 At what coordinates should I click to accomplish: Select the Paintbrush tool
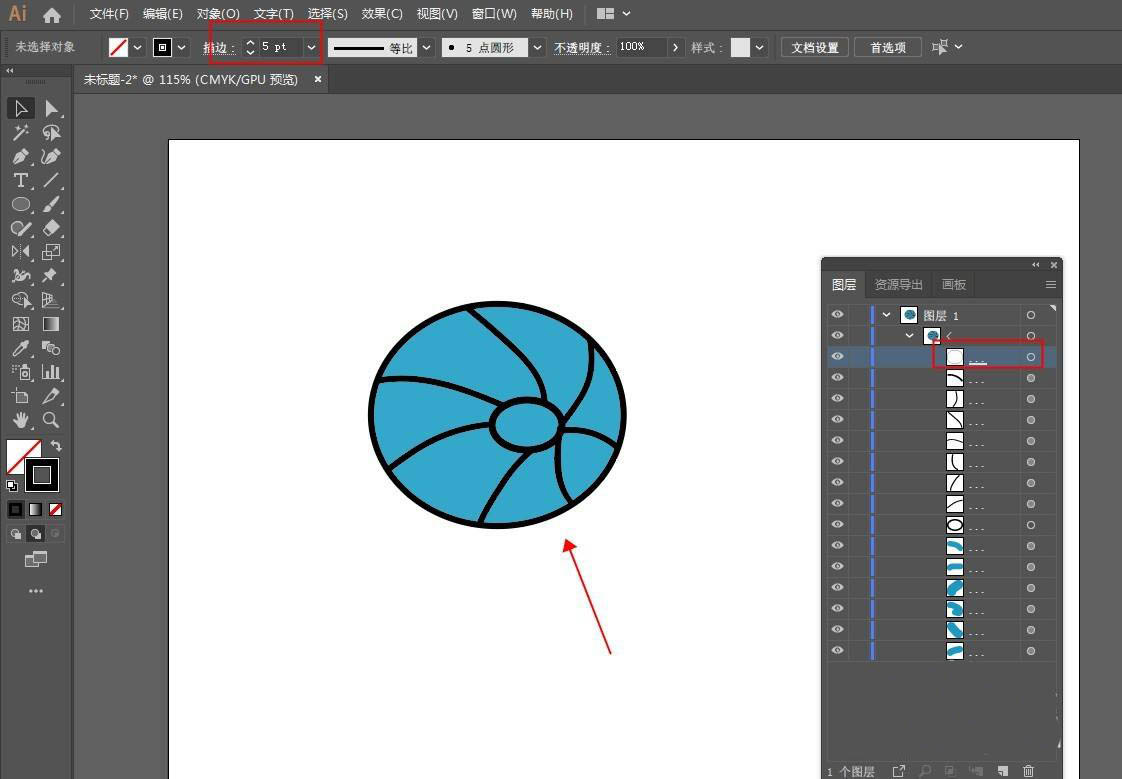tap(51, 204)
